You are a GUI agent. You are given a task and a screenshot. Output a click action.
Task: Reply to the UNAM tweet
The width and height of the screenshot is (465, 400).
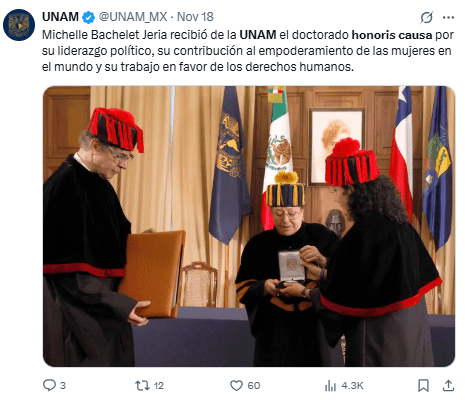click(49, 385)
